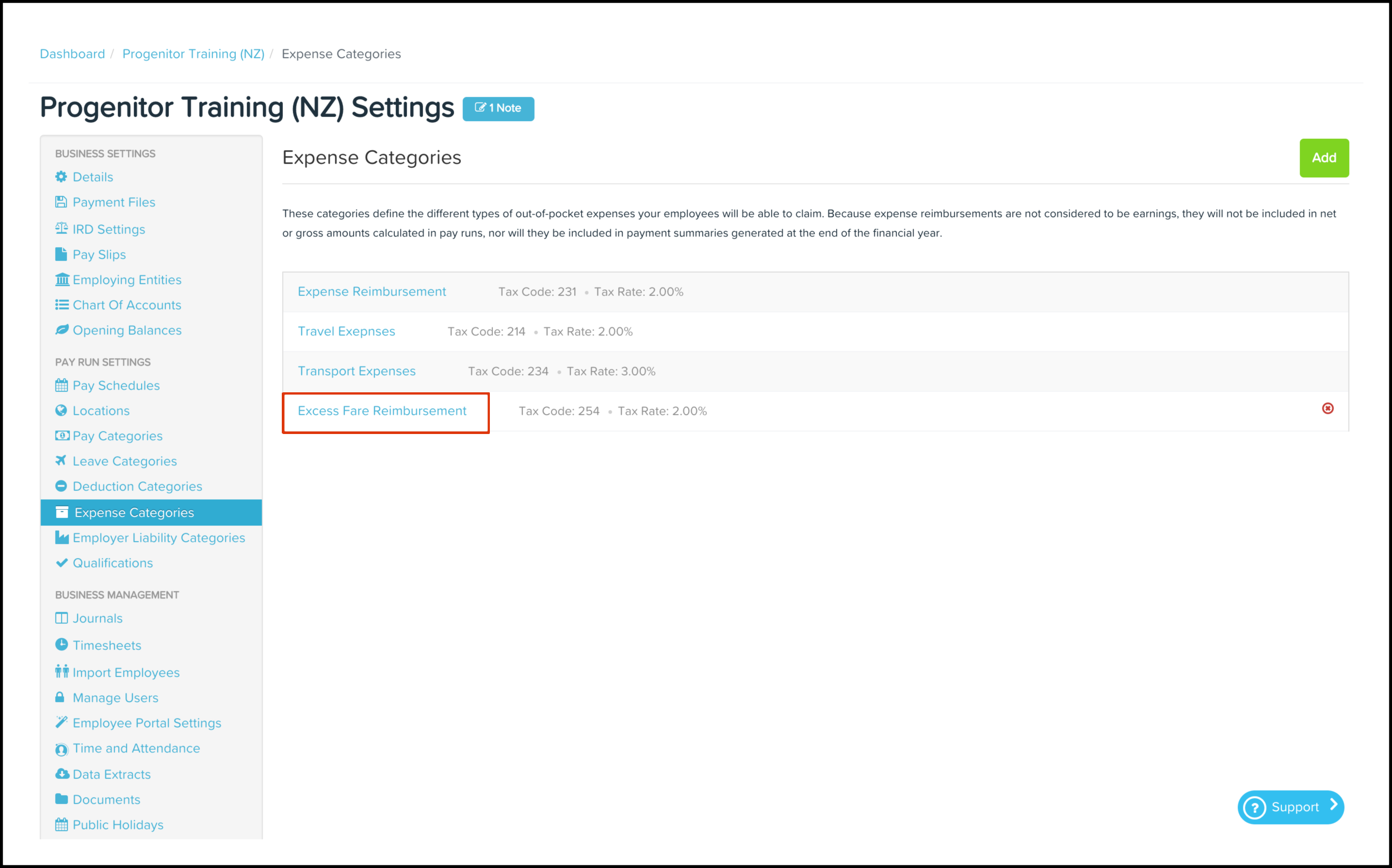This screenshot has height=868, width=1392.
Task: Open the Travel Exepnses category
Action: tap(346, 332)
